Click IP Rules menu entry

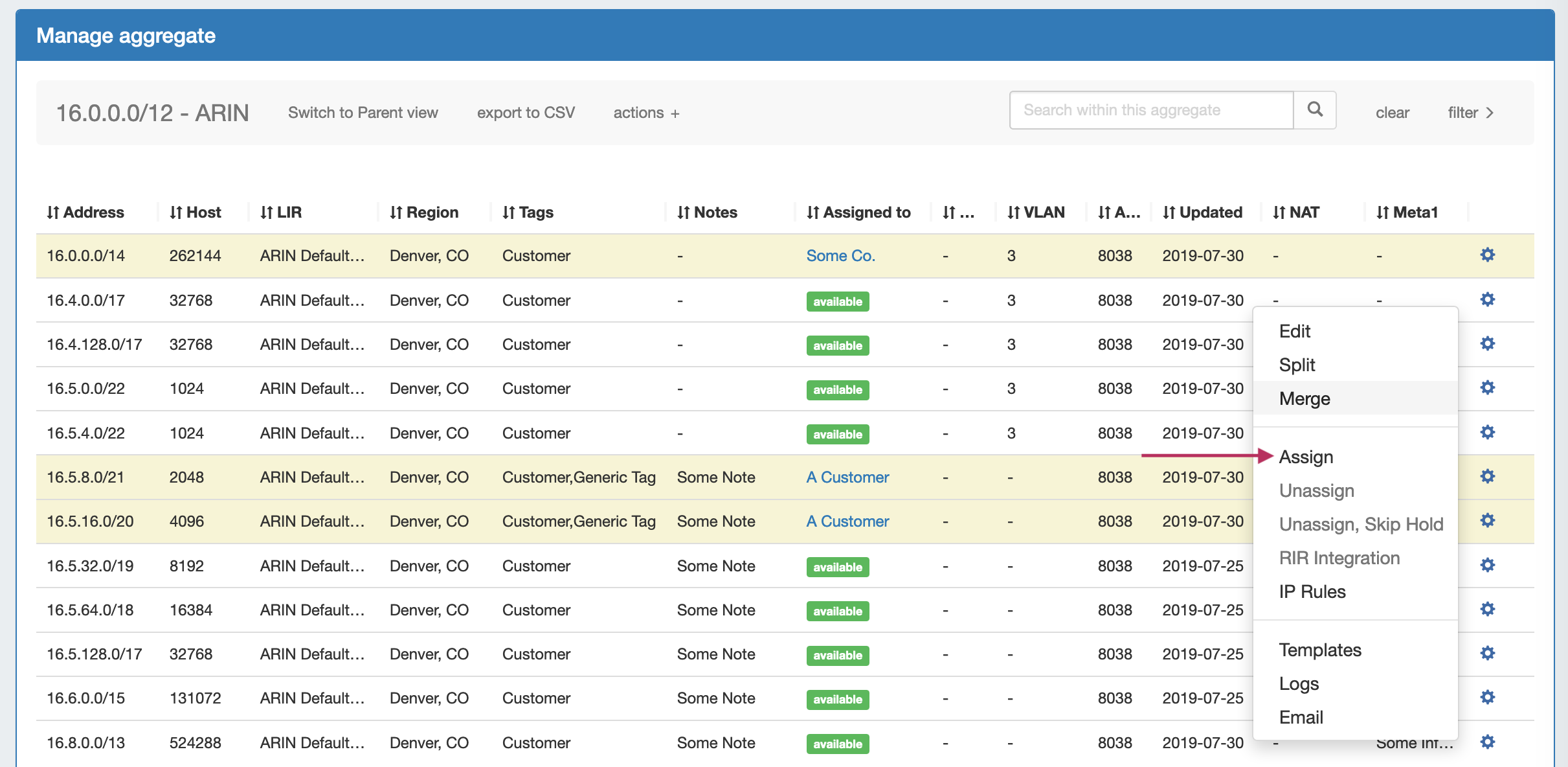click(x=1312, y=592)
